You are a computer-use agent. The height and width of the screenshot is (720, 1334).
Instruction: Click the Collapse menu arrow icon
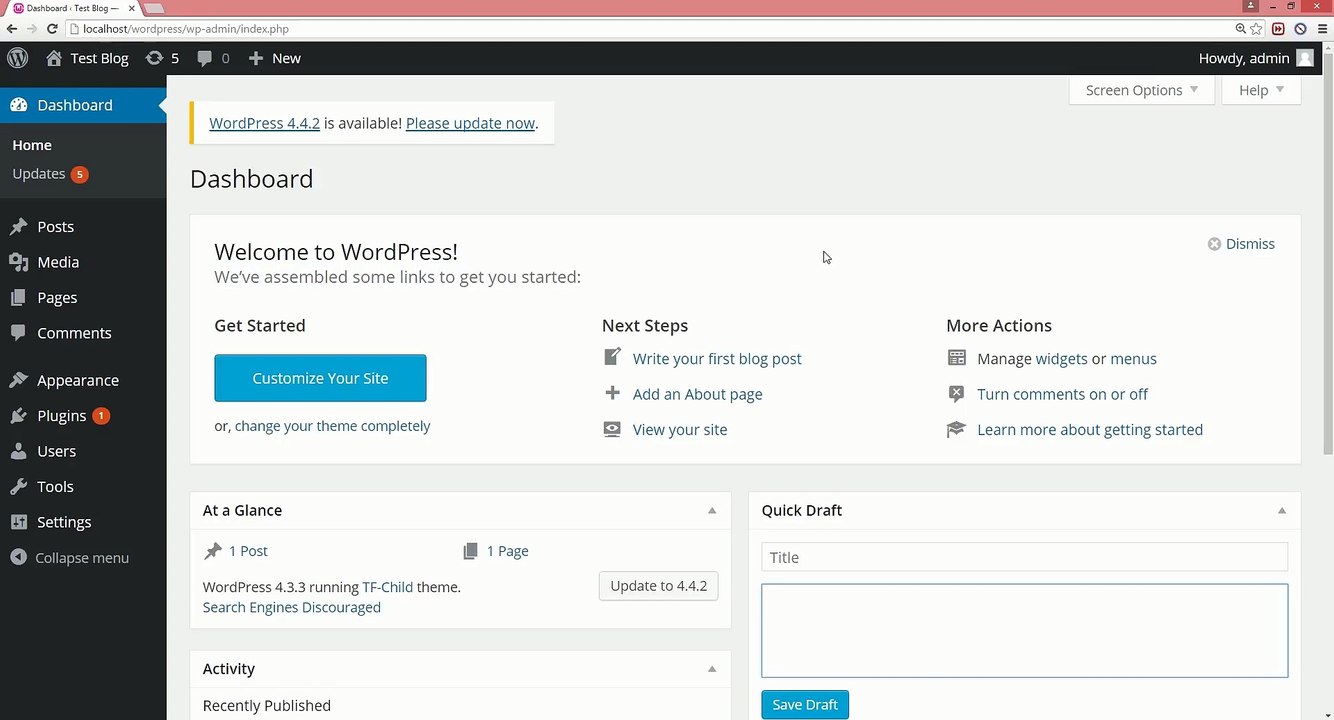click(x=18, y=558)
